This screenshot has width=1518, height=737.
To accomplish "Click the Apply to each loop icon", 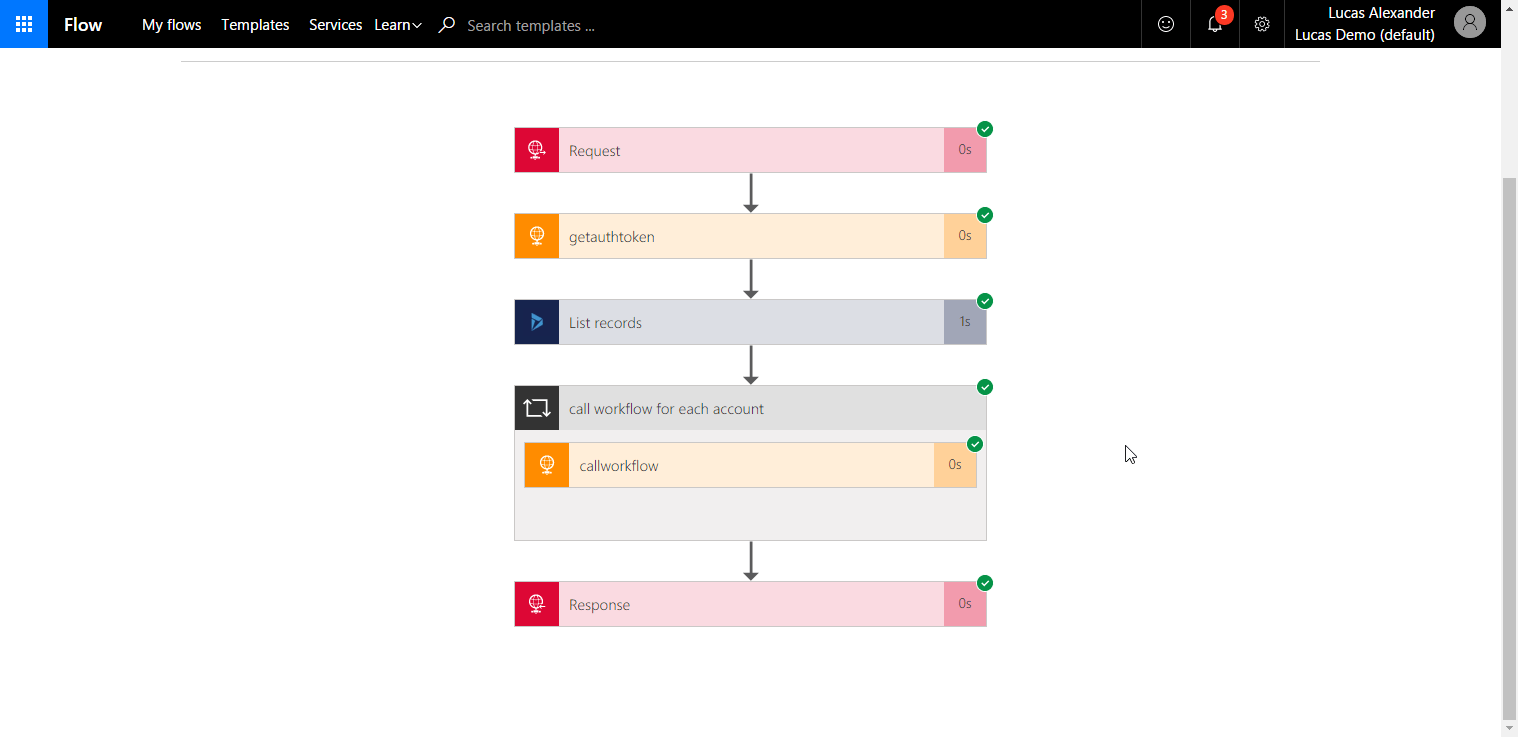I will pos(536,407).
